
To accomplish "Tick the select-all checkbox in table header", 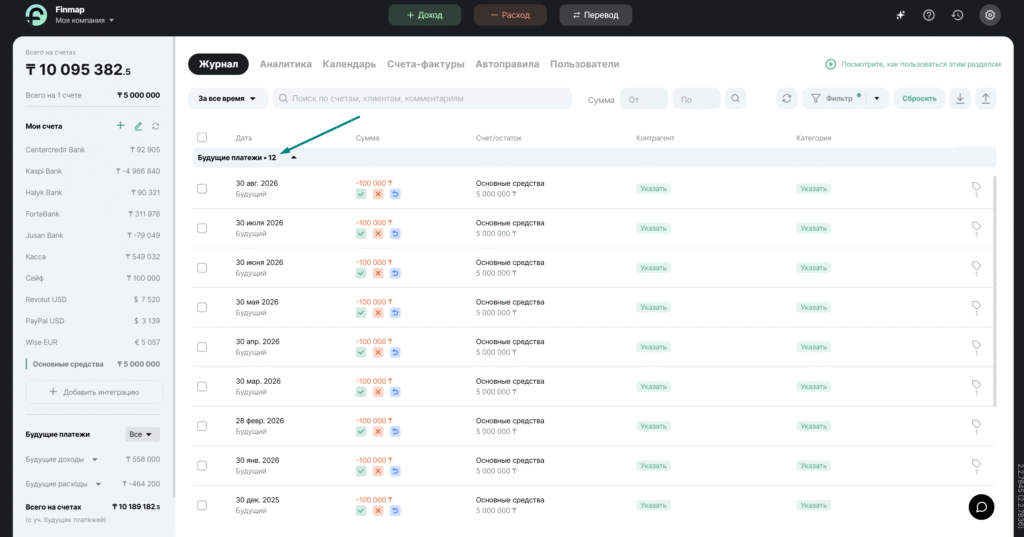I will click(202, 138).
